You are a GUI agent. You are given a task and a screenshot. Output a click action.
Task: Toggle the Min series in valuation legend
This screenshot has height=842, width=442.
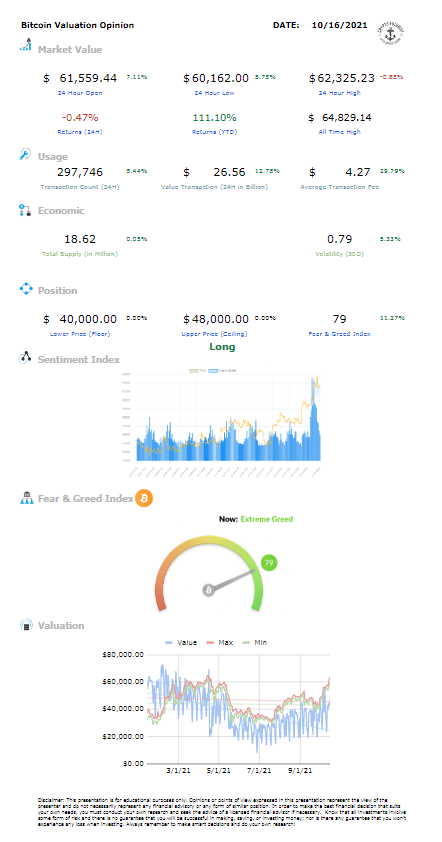(256, 642)
